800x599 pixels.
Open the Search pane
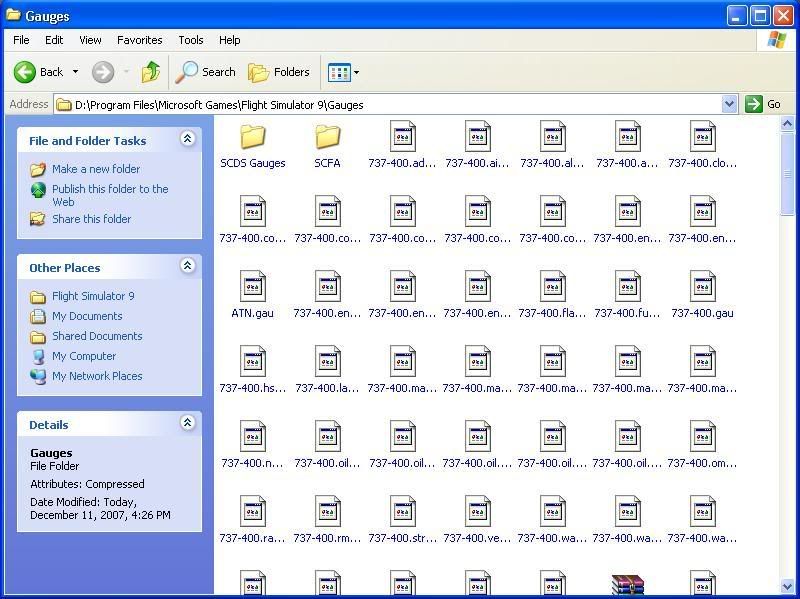(x=206, y=72)
